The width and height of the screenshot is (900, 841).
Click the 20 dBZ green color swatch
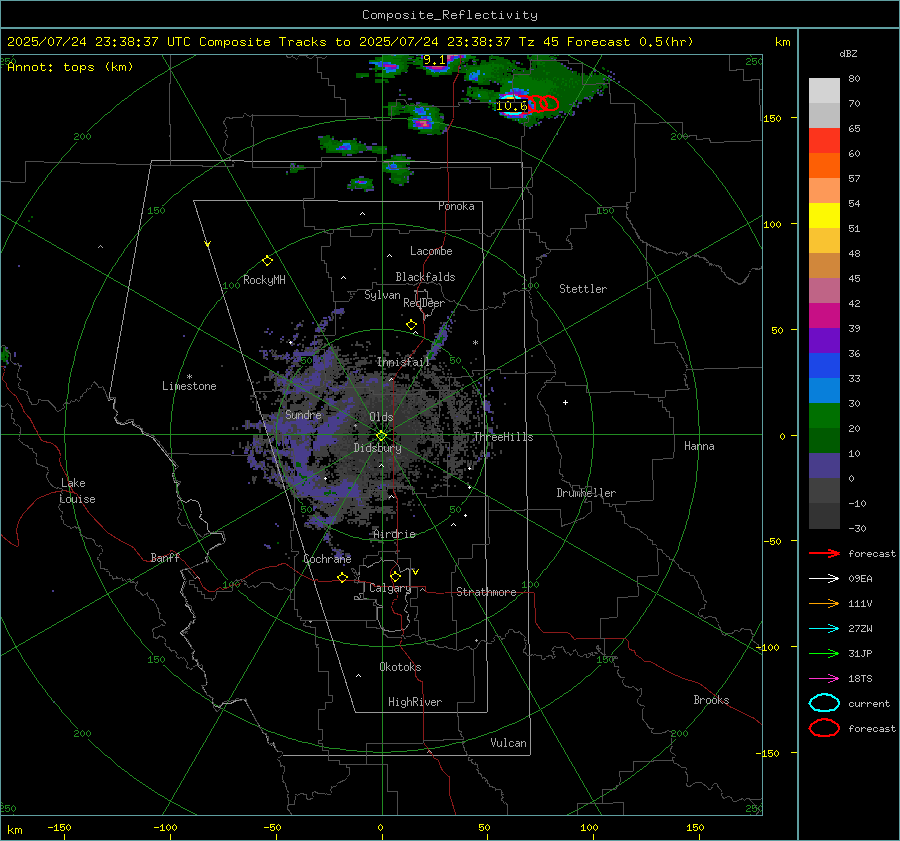[x=824, y=415]
